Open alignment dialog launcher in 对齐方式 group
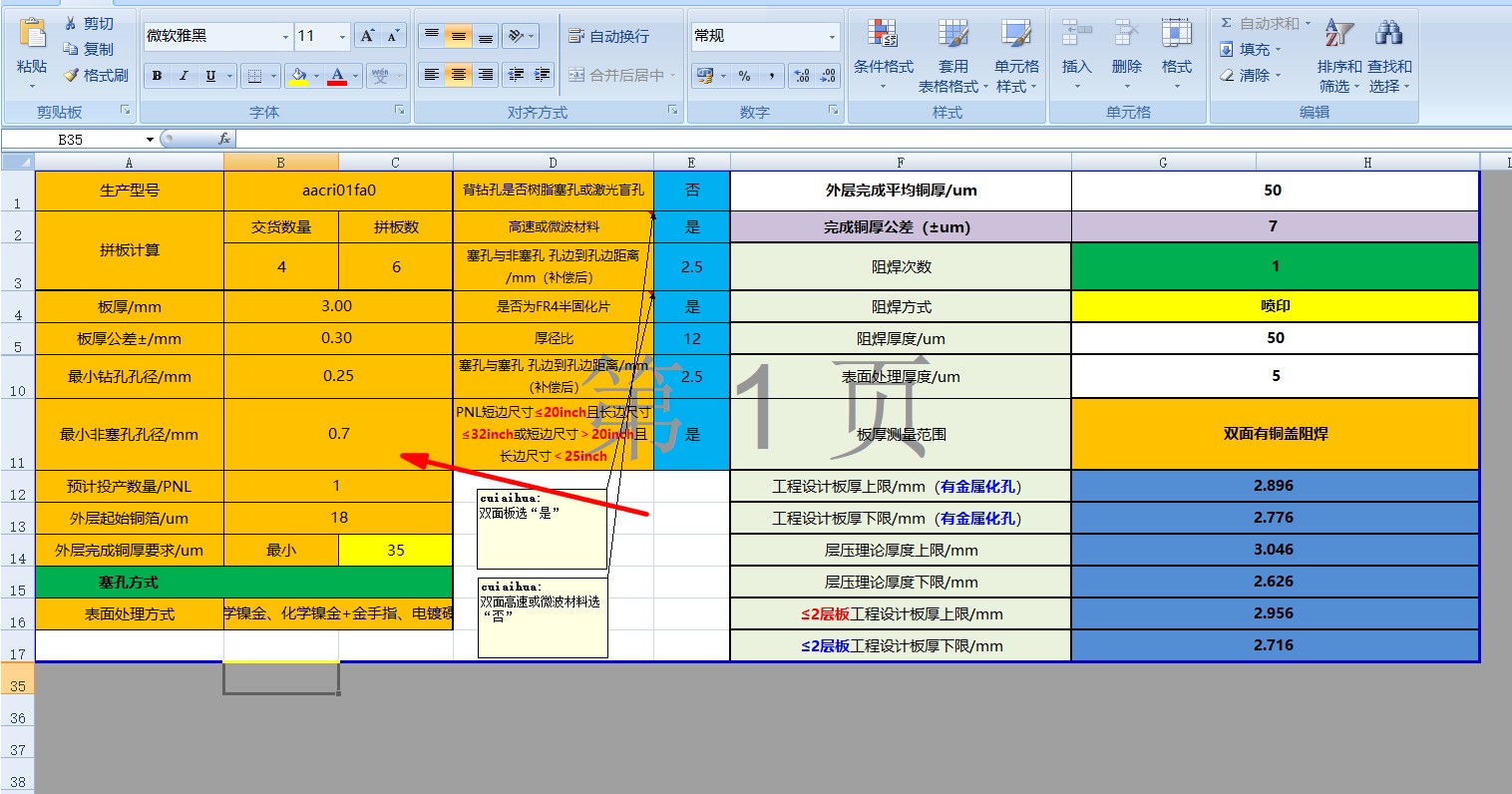 [672, 111]
